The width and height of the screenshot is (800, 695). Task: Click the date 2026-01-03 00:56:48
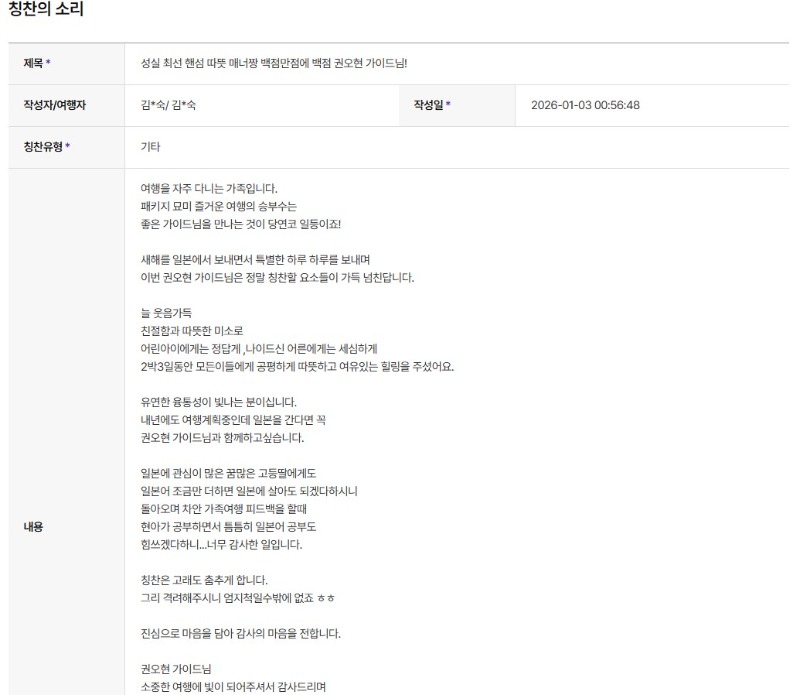(585, 105)
